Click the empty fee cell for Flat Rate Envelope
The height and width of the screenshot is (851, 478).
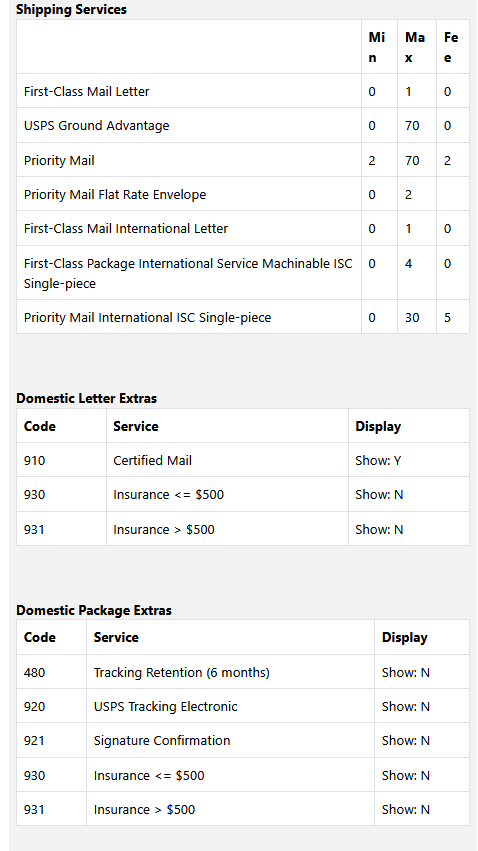coord(452,194)
